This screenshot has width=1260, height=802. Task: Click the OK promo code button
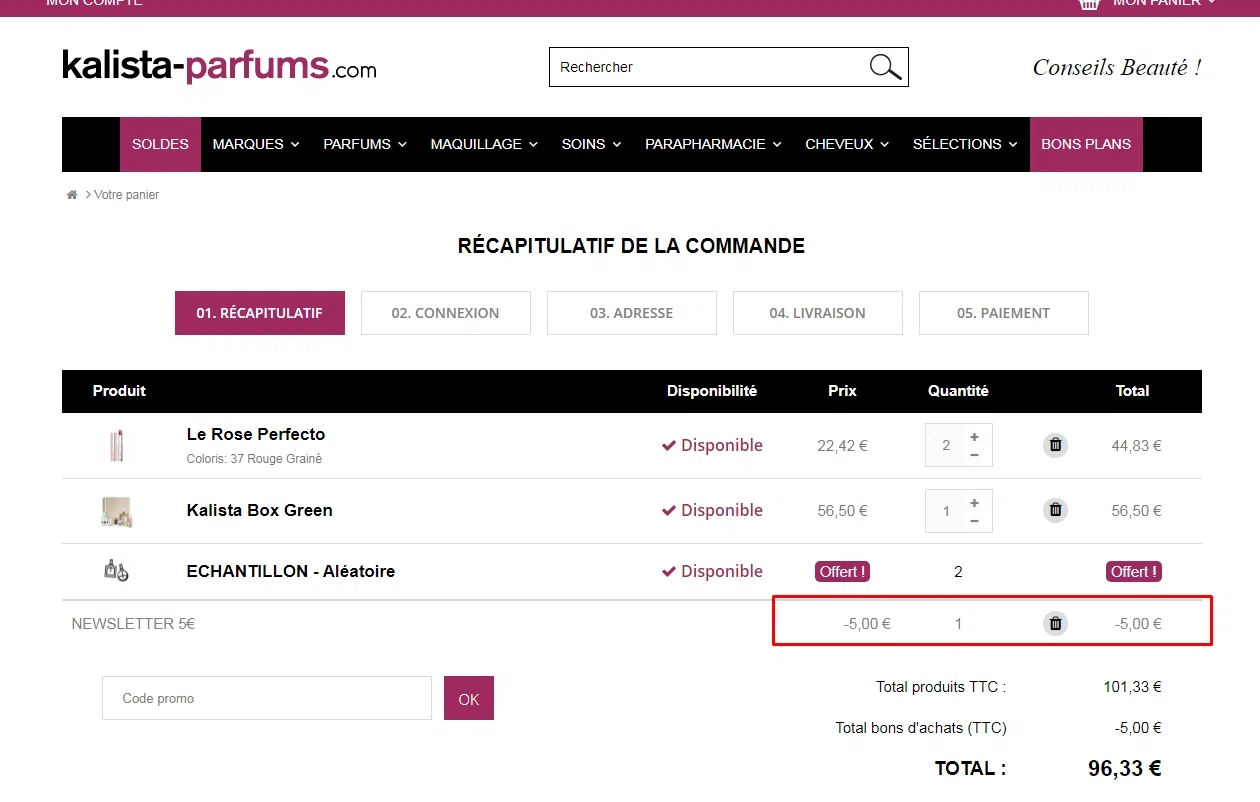click(x=469, y=698)
